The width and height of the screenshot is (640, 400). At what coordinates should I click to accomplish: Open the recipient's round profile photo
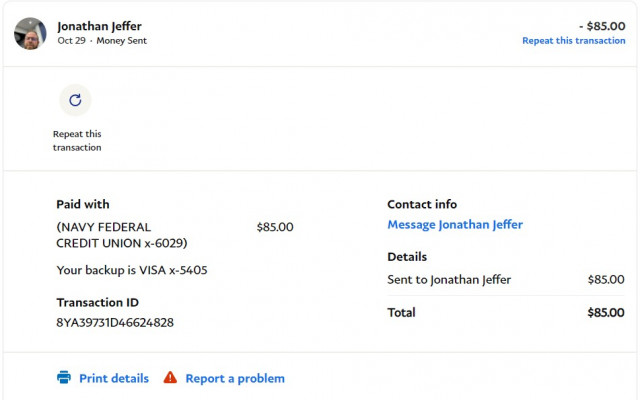click(30, 33)
